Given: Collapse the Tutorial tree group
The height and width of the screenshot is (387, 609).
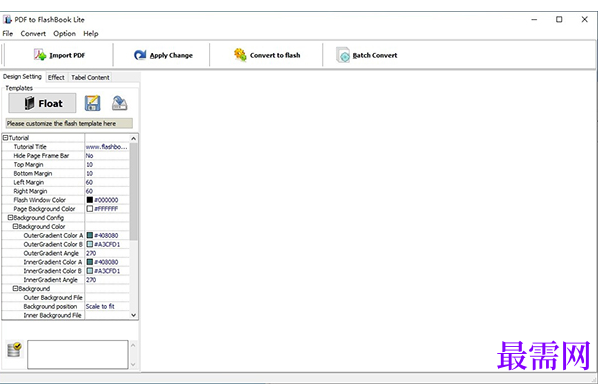Looking at the screenshot, I should [x=5, y=138].
